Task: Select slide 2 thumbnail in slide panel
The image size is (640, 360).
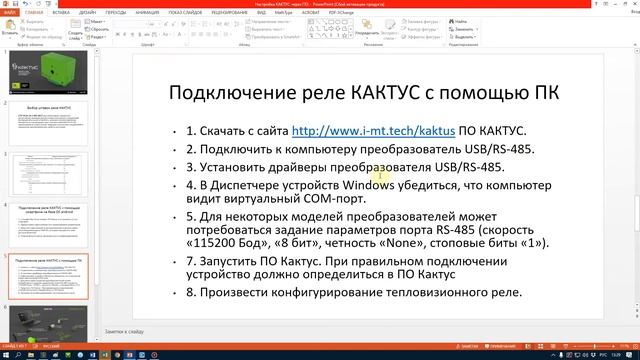Action: click(x=48, y=124)
